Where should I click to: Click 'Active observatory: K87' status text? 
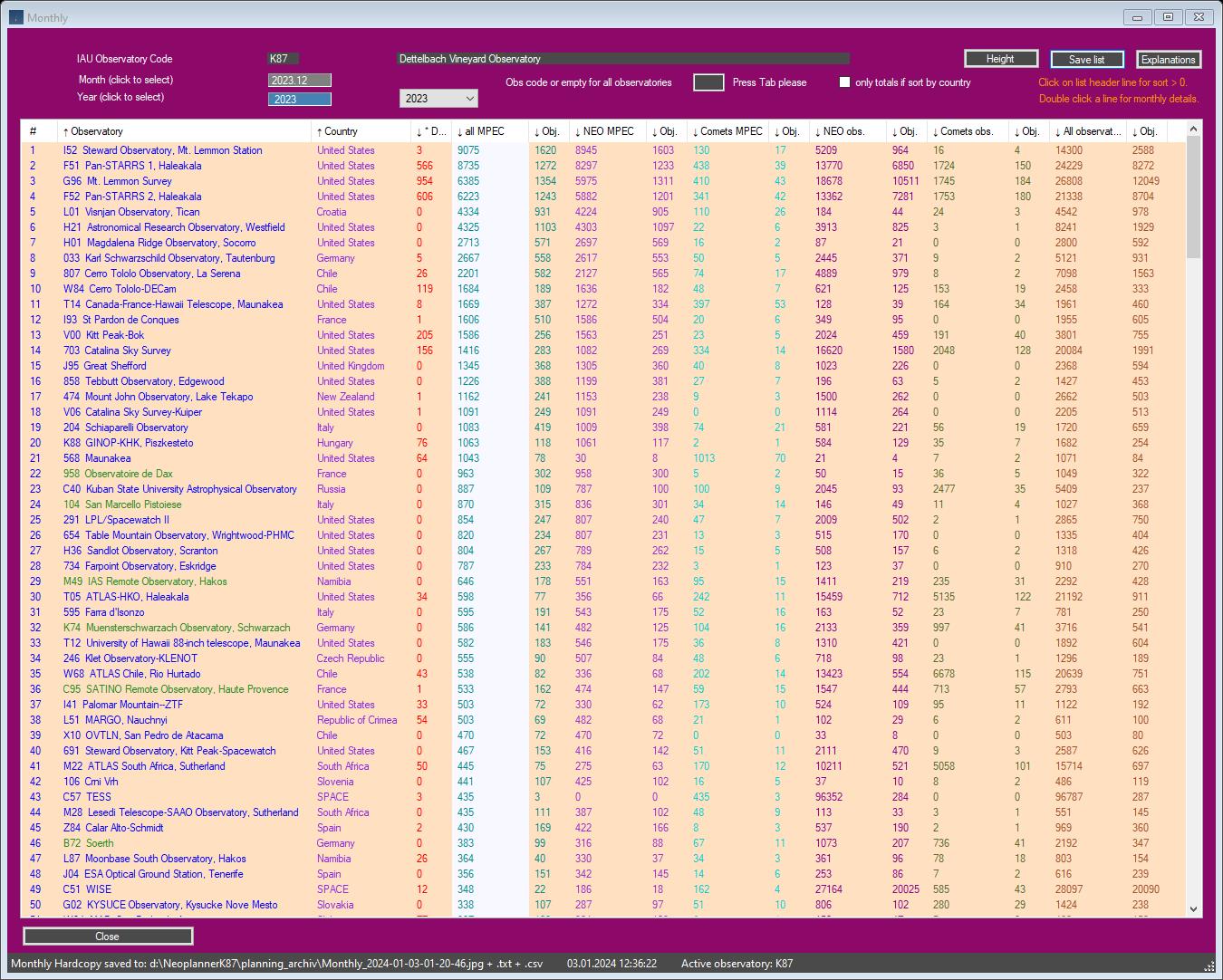(737, 964)
